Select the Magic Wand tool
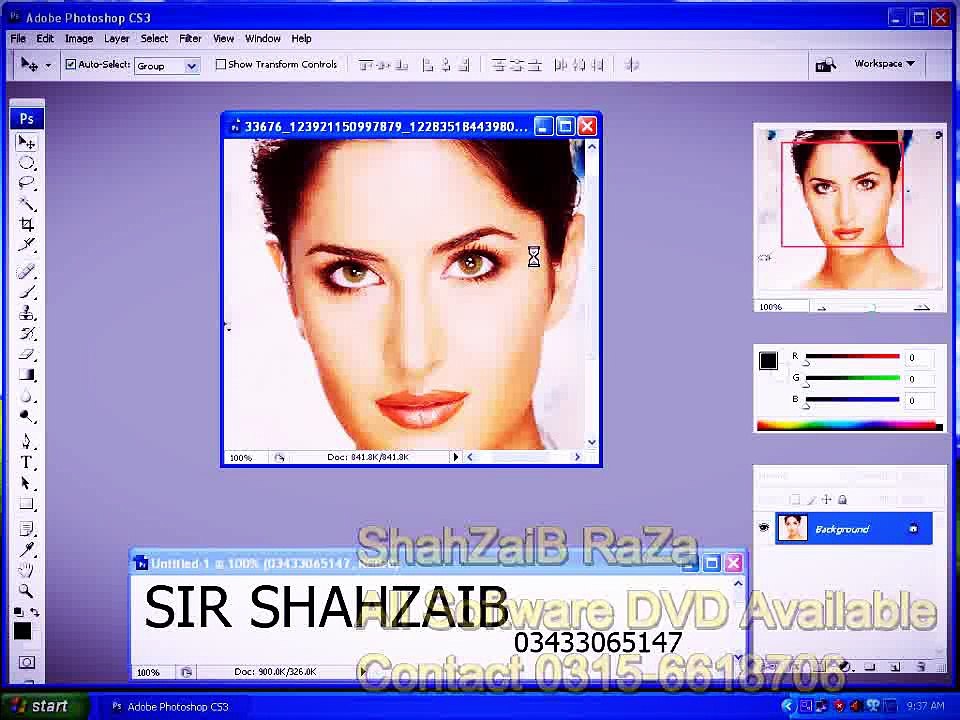Screen dimensions: 960x720 coord(26,203)
